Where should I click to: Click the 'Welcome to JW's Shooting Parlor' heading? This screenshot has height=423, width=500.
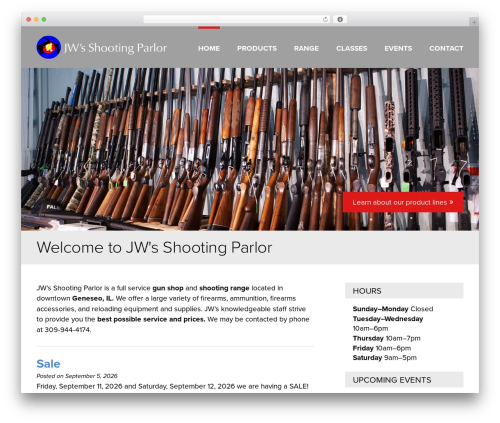click(154, 248)
